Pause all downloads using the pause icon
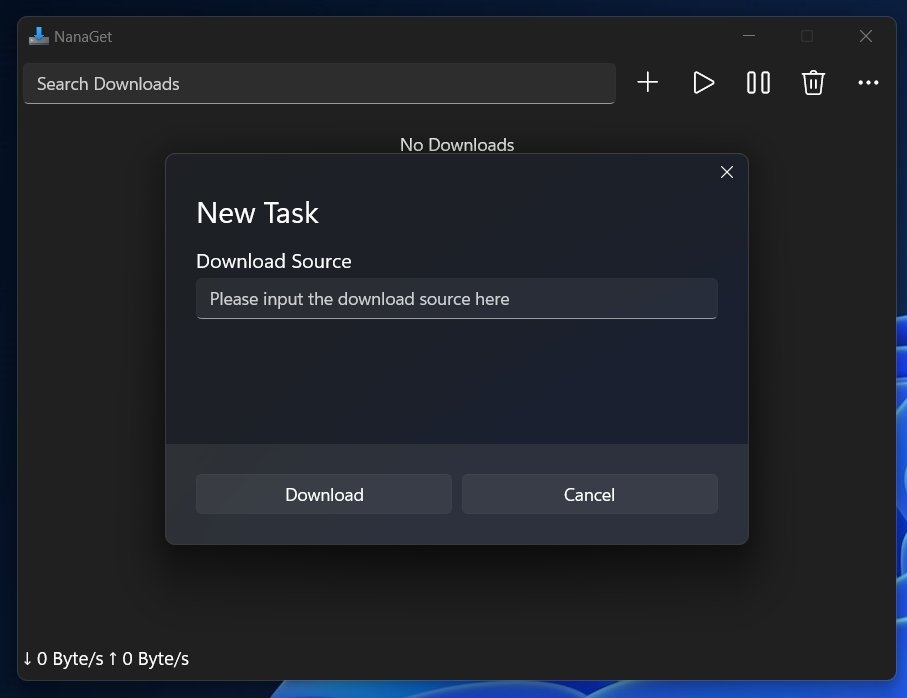 758,83
